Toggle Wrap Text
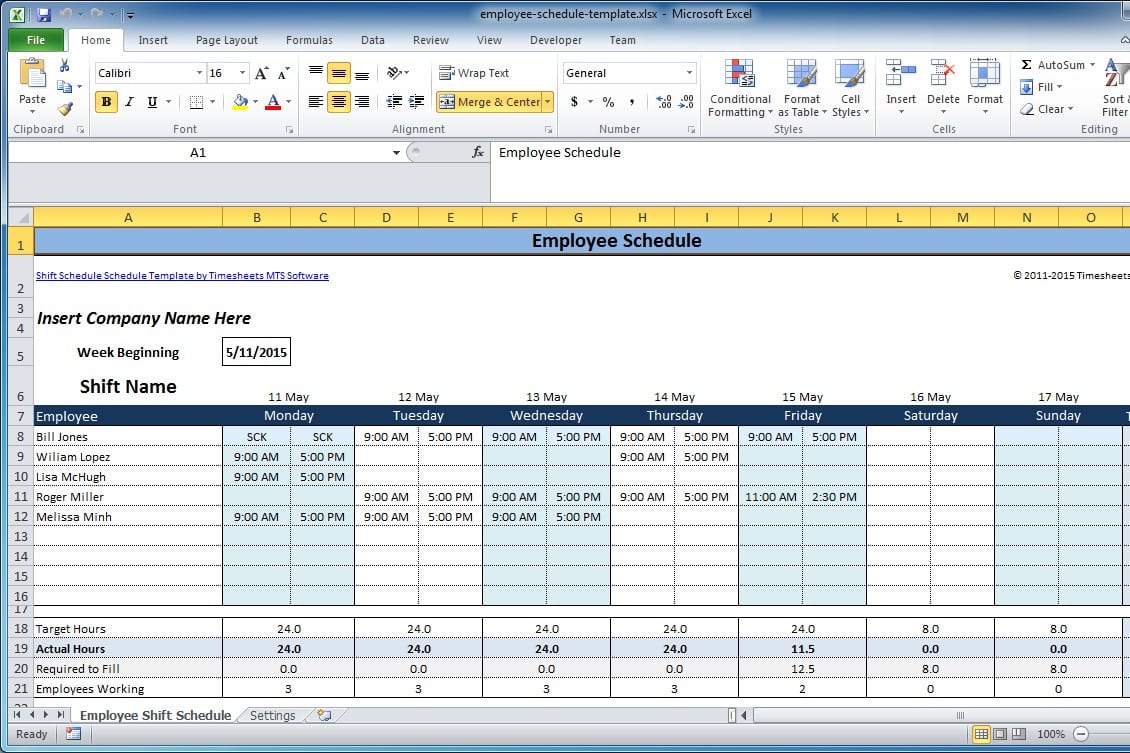The image size is (1130, 753). click(473, 73)
